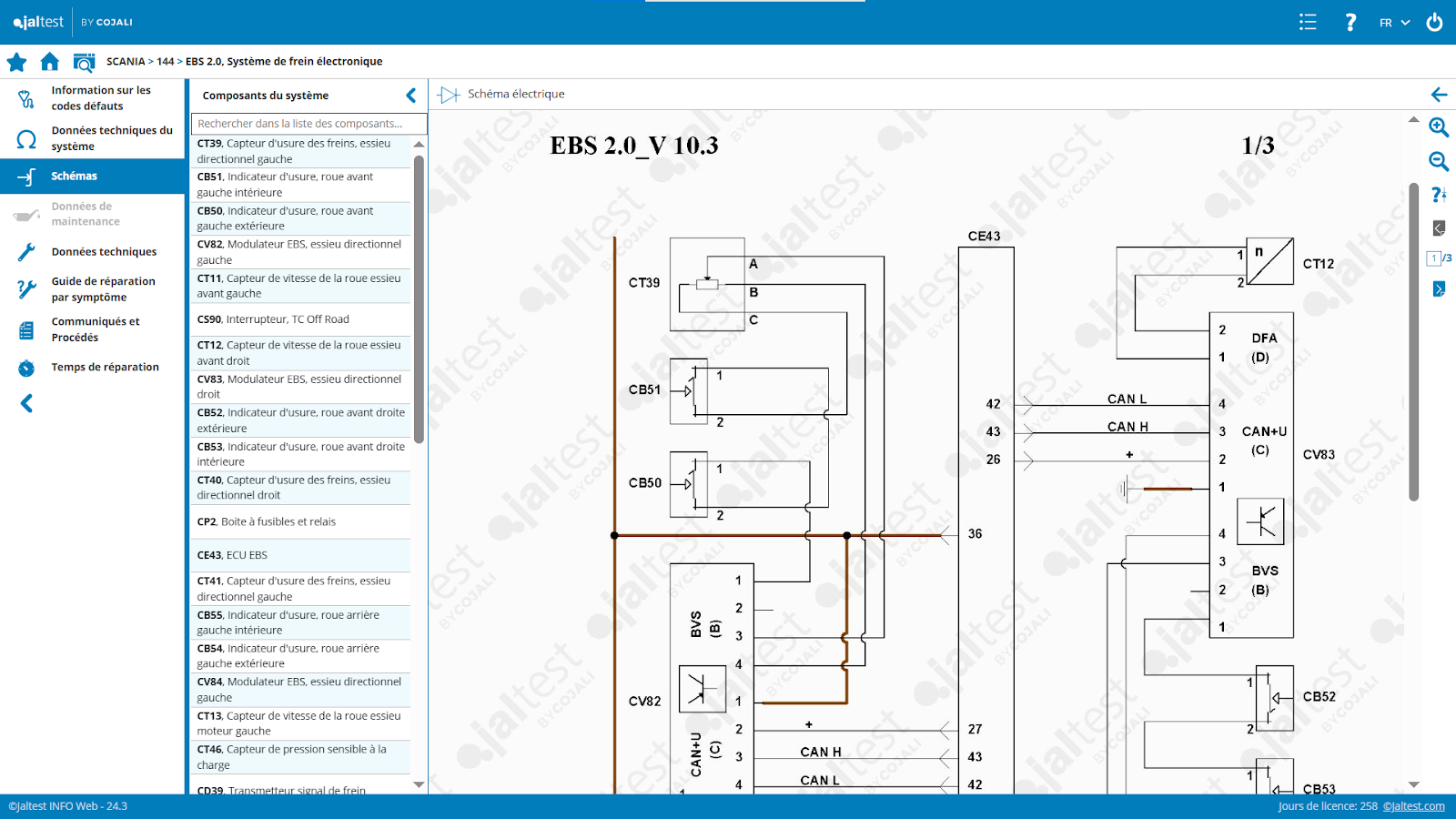Click the documents bulletins icon
Image resolution: width=1456 pixels, height=819 pixels.
tap(26, 329)
